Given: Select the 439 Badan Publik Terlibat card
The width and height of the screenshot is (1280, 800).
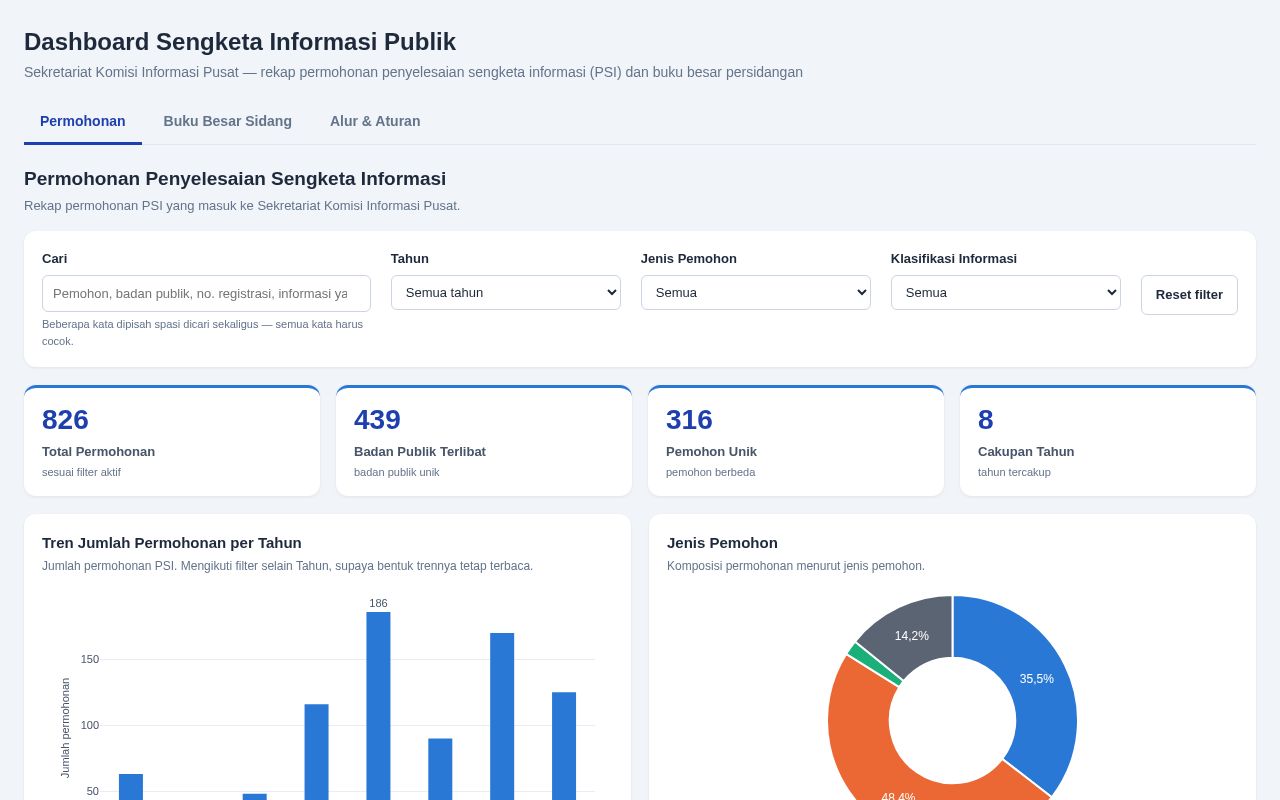Looking at the screenshot, I should (484, 441).
